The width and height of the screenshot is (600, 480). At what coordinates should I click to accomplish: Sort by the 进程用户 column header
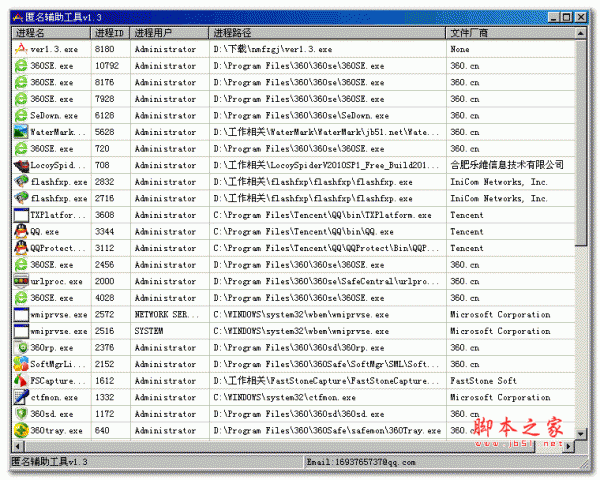170,33
